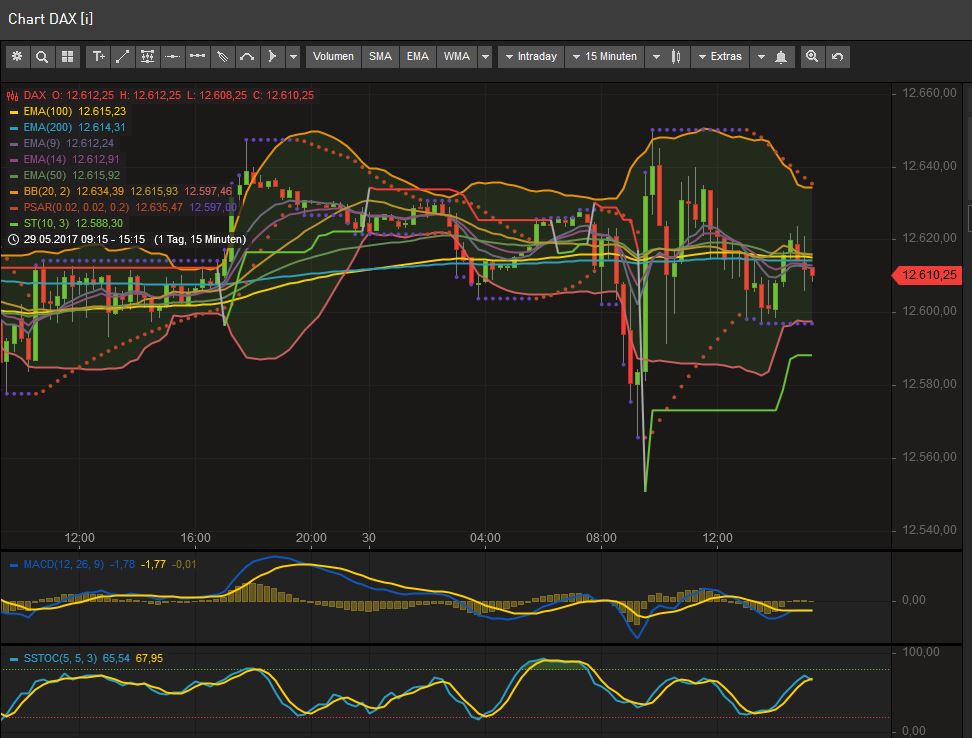This screenshot has height=738, width=972.
Task: Click the search magnifier icon in toolbar
Action: [x=42, y=57]
